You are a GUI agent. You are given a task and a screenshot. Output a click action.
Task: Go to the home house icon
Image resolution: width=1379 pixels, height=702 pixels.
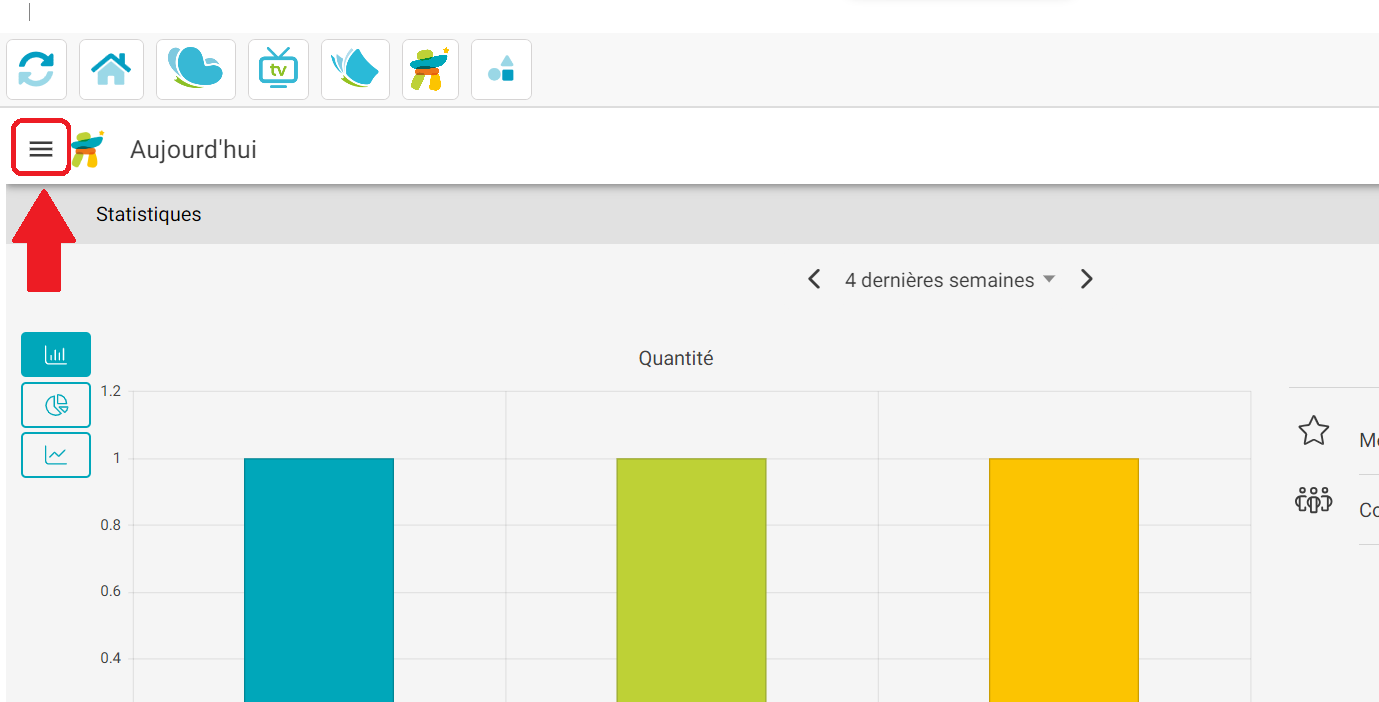pyautogui.click(x=111, y=70)
